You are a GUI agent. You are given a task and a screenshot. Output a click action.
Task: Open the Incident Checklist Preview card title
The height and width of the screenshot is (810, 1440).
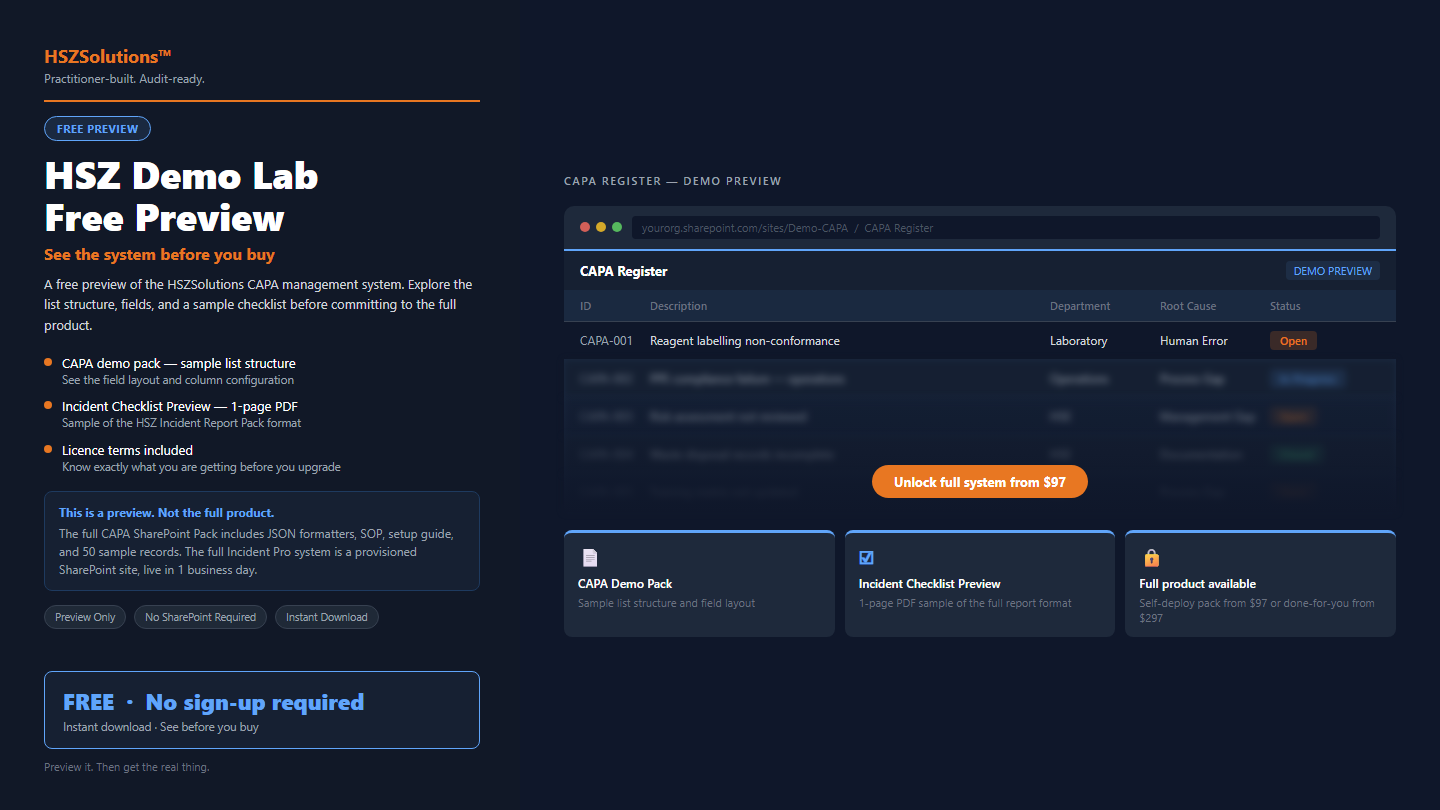[930, 584]
